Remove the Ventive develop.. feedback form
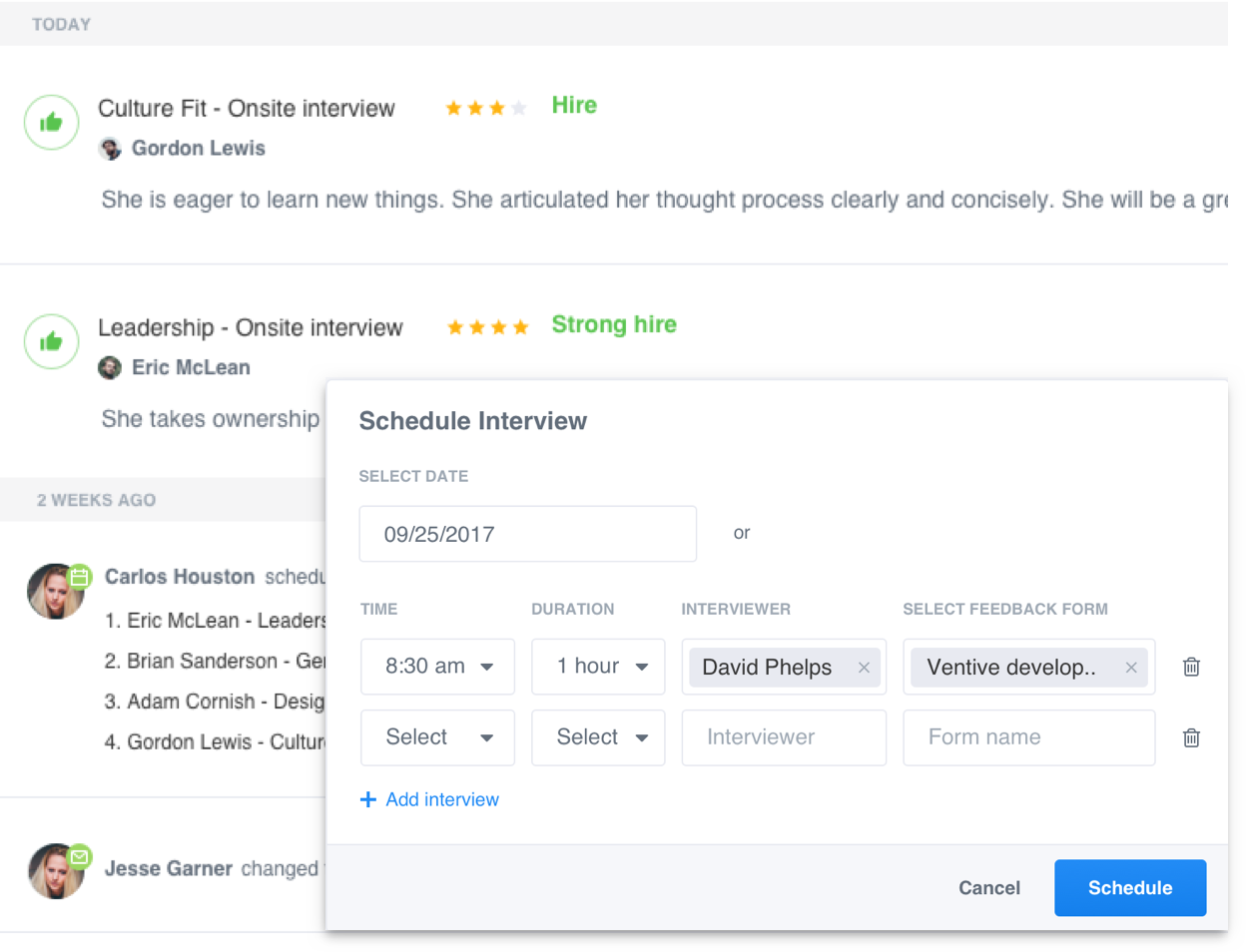The width and height of the screenshot is (1246, 952). pos(1131,668)
